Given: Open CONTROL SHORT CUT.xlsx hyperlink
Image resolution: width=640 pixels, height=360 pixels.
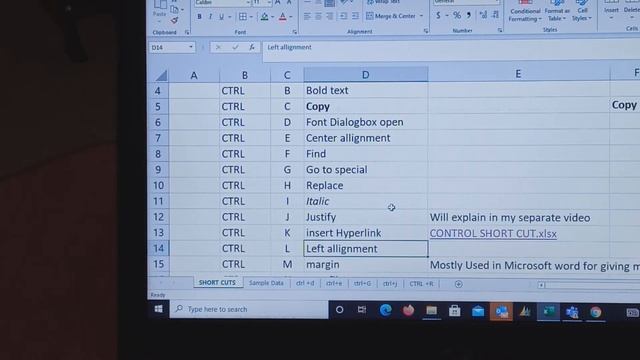Looking at the screenshot, I should [493, 233].
